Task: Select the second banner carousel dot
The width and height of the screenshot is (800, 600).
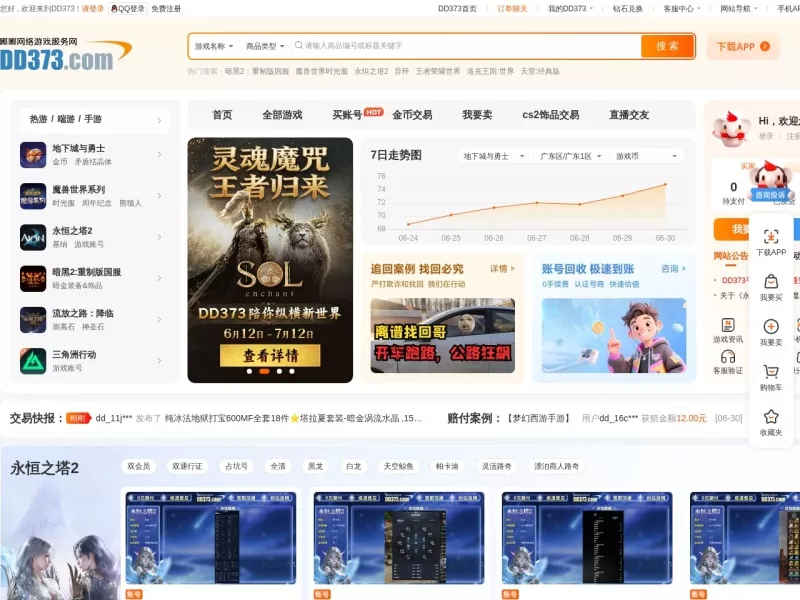Action: pos(264,371)
